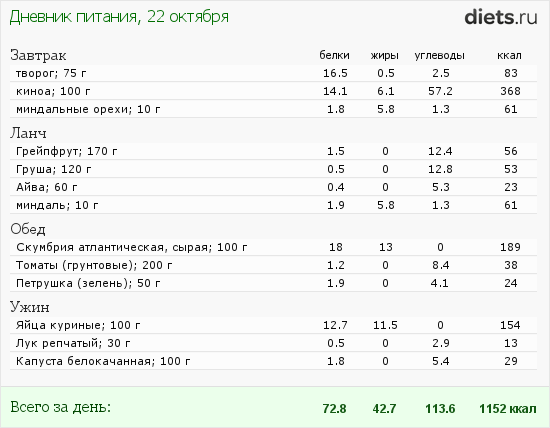Click carbs value 8.4 for Томаты
550x428 pixels.
(x=440, y=265)
